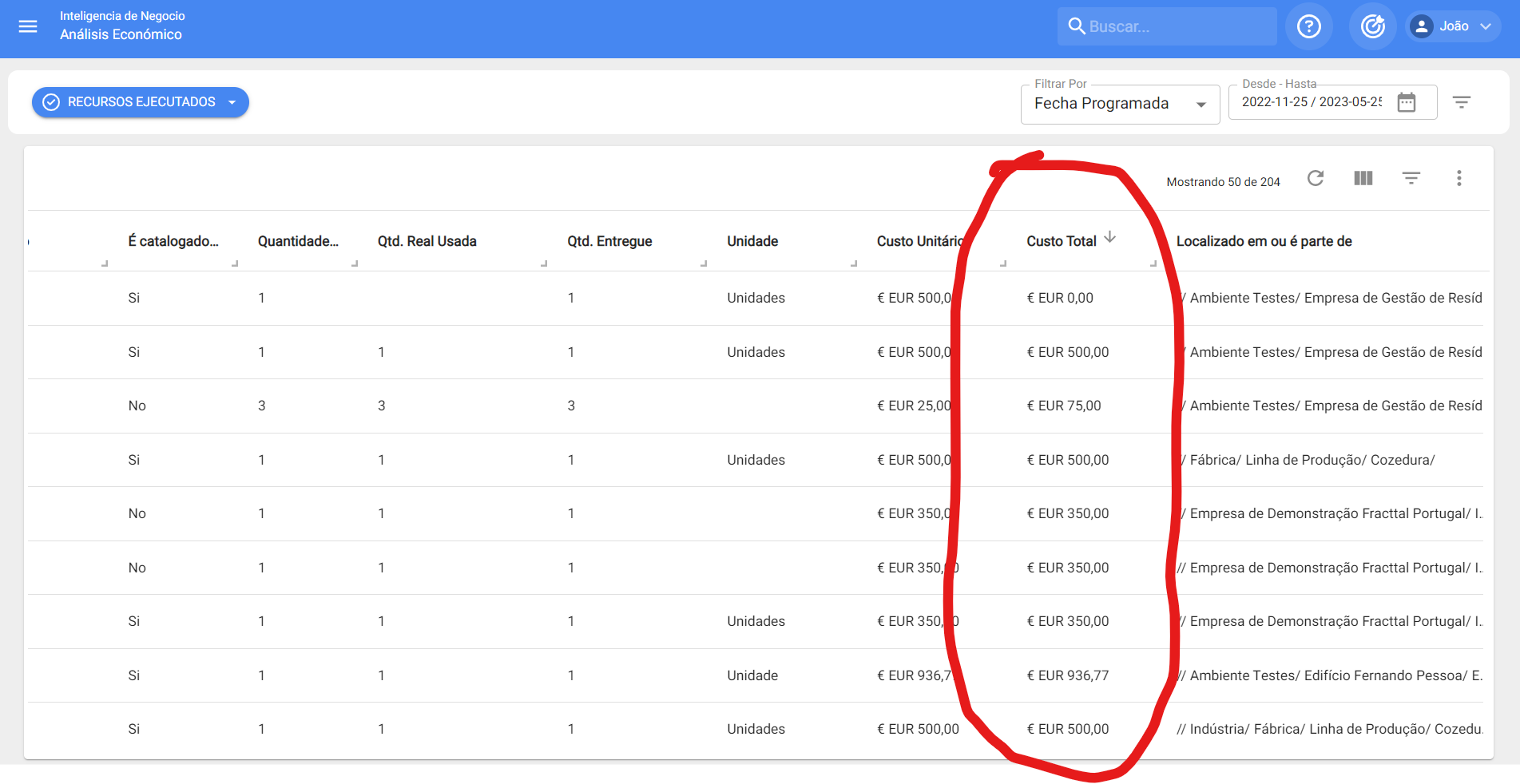Select the EUR 936,77 Custo Total cell
The height and width of the screenshot is (784, 1520).
(x=1068, y=675)
